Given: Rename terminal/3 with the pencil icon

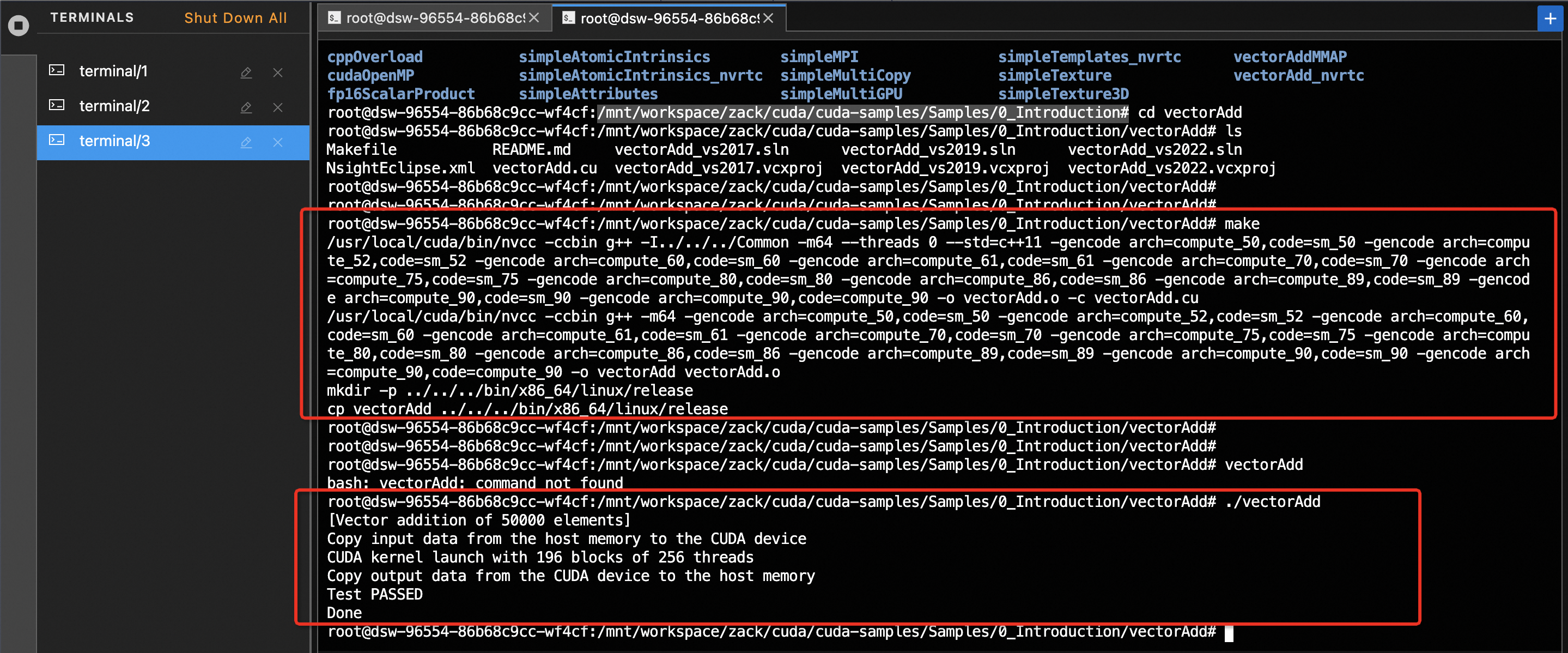Looking at the screenshot, I should (x=246, y=142).
